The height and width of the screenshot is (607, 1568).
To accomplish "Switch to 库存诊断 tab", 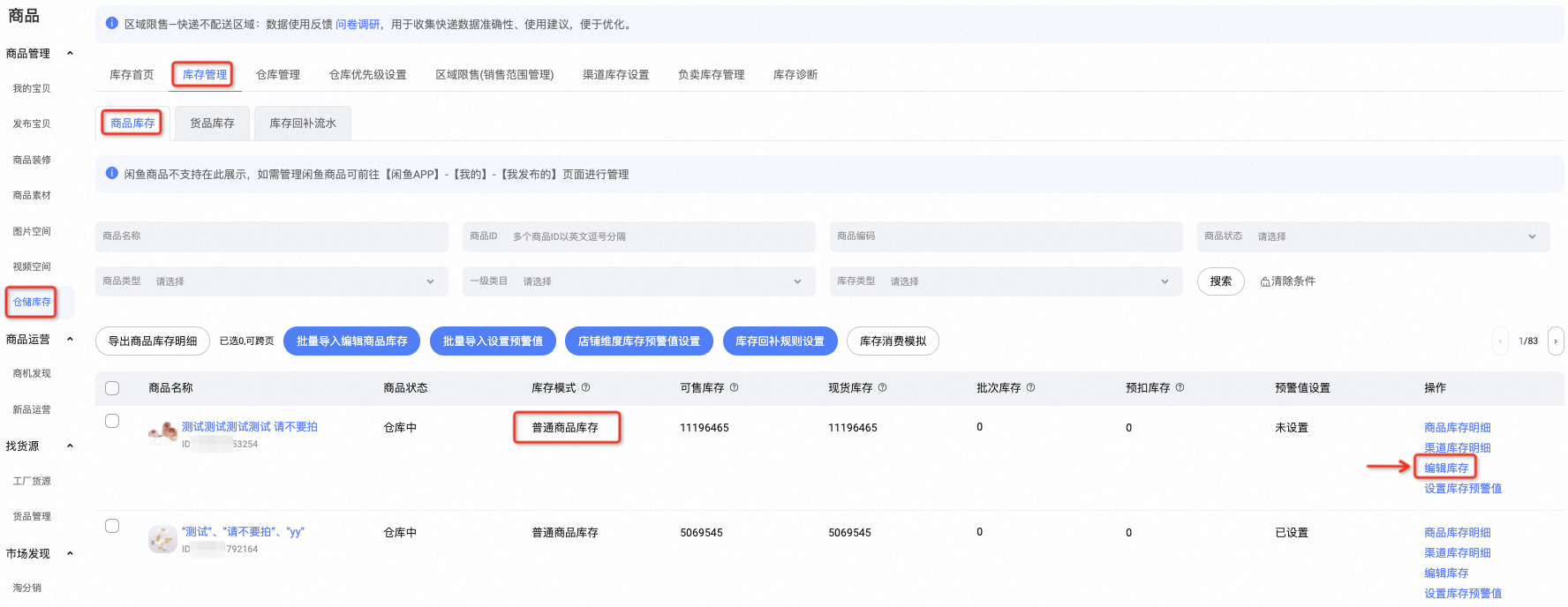I will point(795,75).
